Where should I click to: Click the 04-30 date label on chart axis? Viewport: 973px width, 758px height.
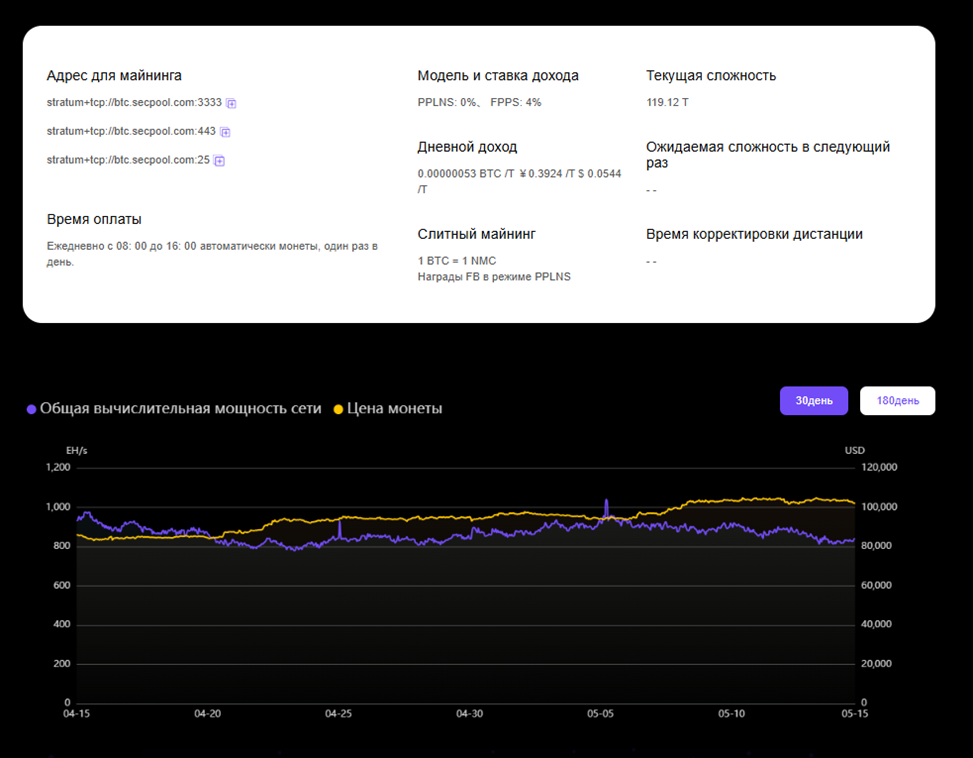pos(469,714)
